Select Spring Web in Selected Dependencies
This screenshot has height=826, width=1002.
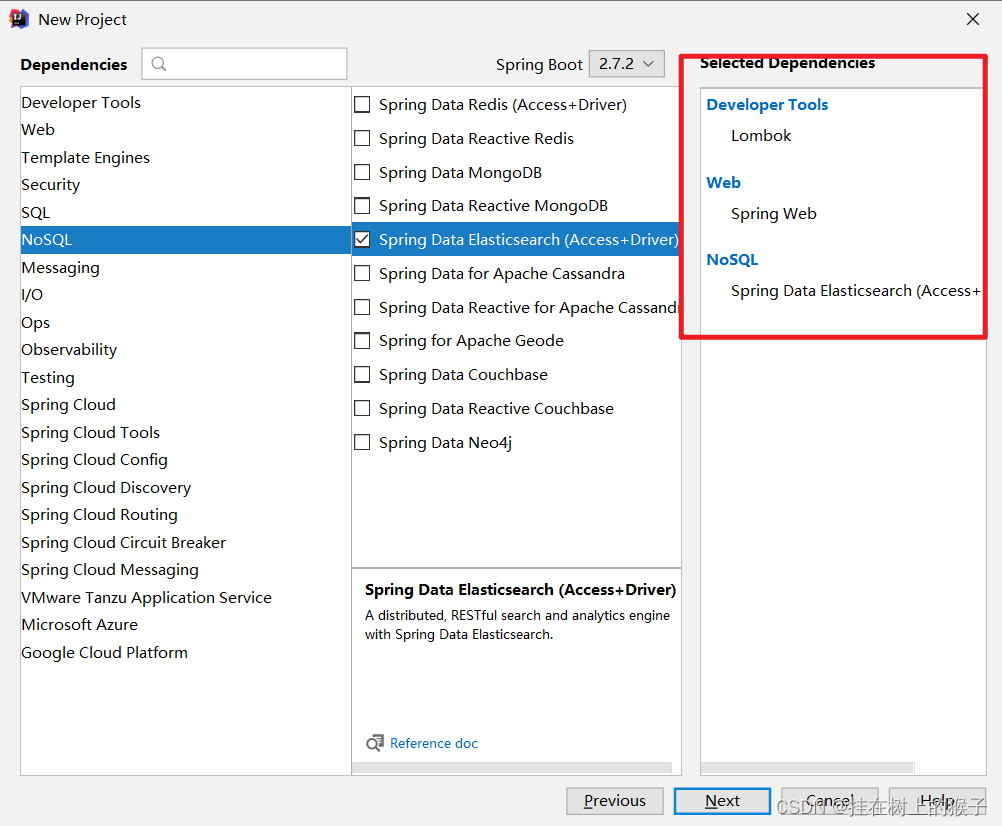[773, 214]
